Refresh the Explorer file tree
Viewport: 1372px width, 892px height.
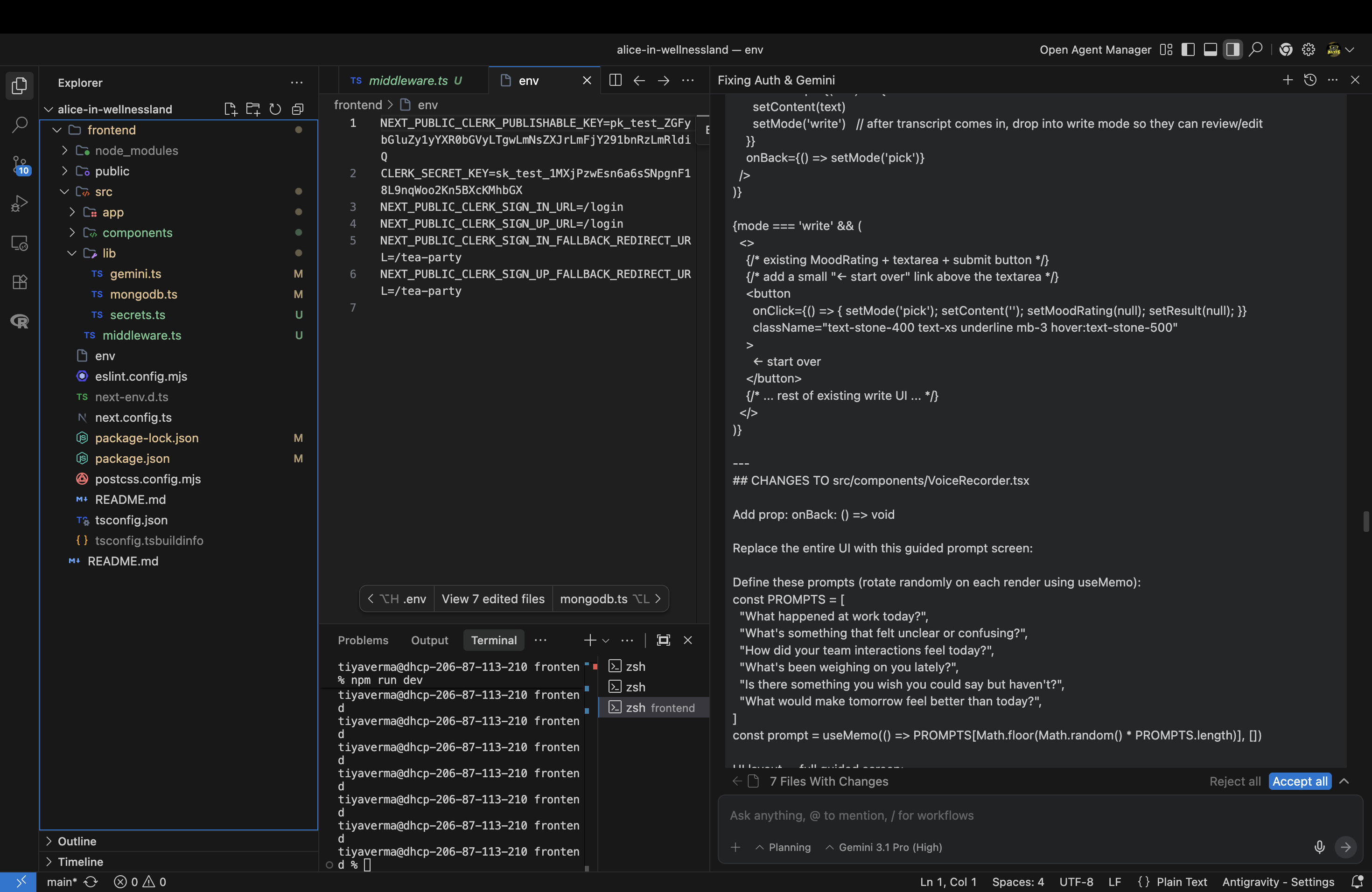[275, 109]
